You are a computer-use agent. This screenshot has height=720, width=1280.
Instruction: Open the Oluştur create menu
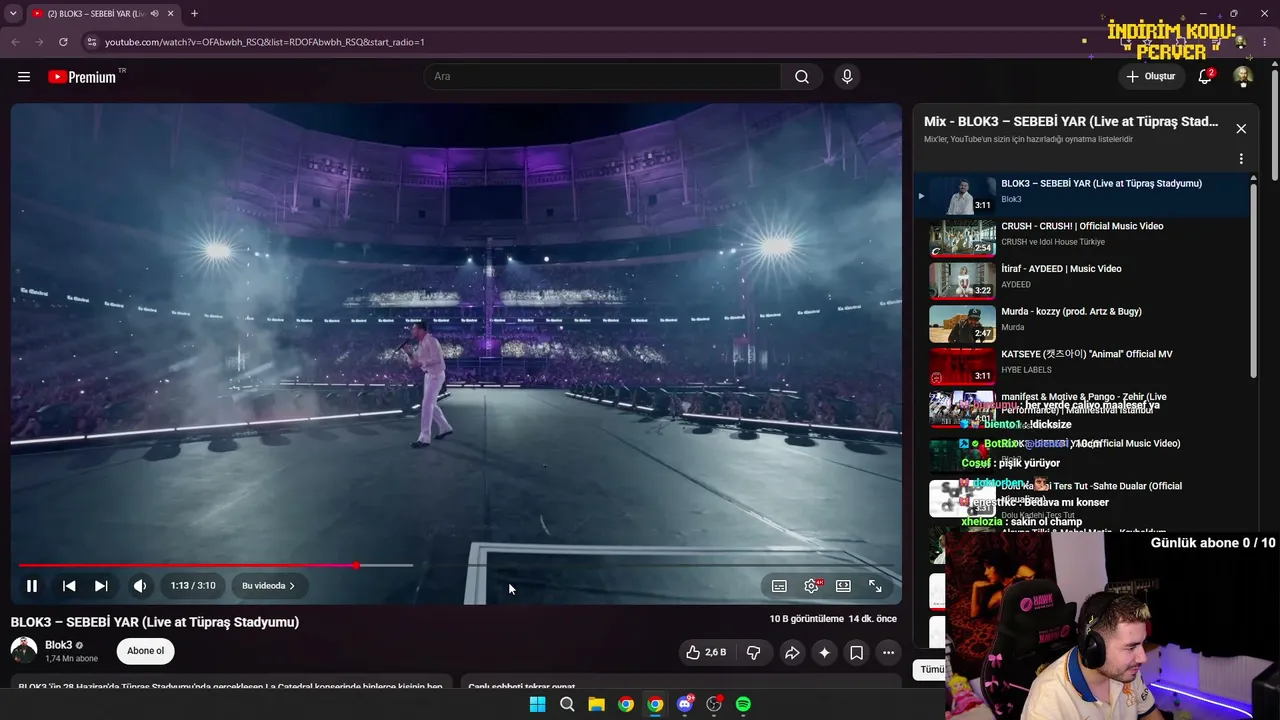click(x=1151, y=77)
